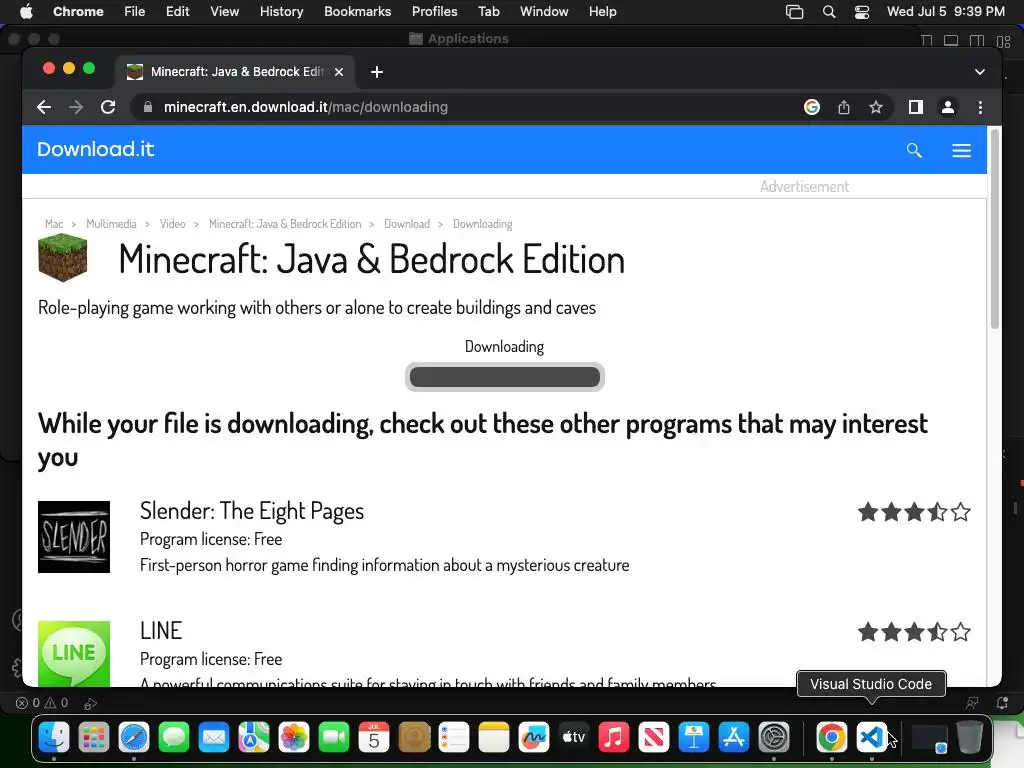Open the Download.it search icon
1024x768 pixels.
pyautogui.click(x=914, y=150)
